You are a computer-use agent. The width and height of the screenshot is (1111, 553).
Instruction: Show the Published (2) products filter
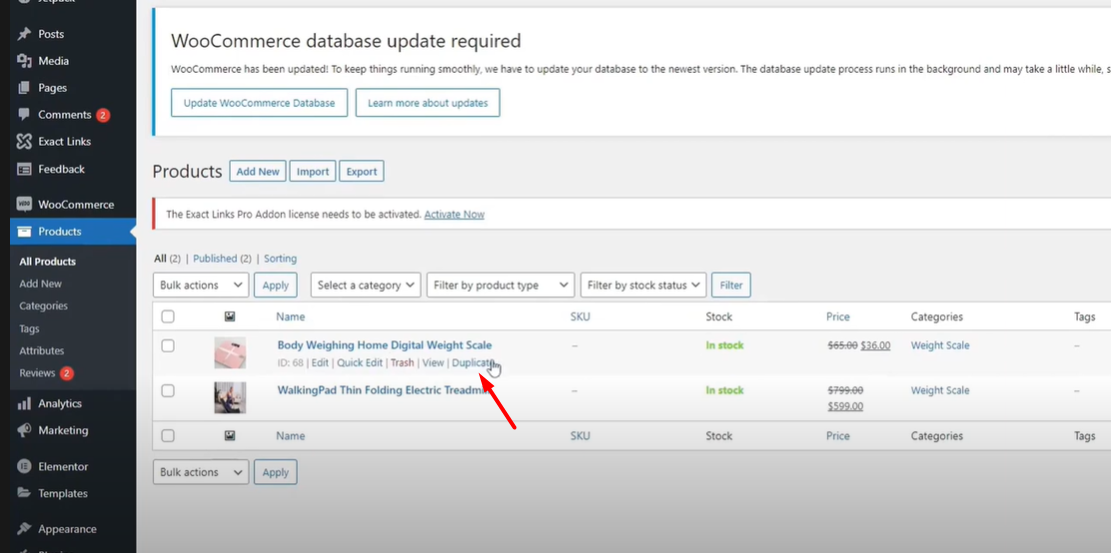click(x=222, y=259)
